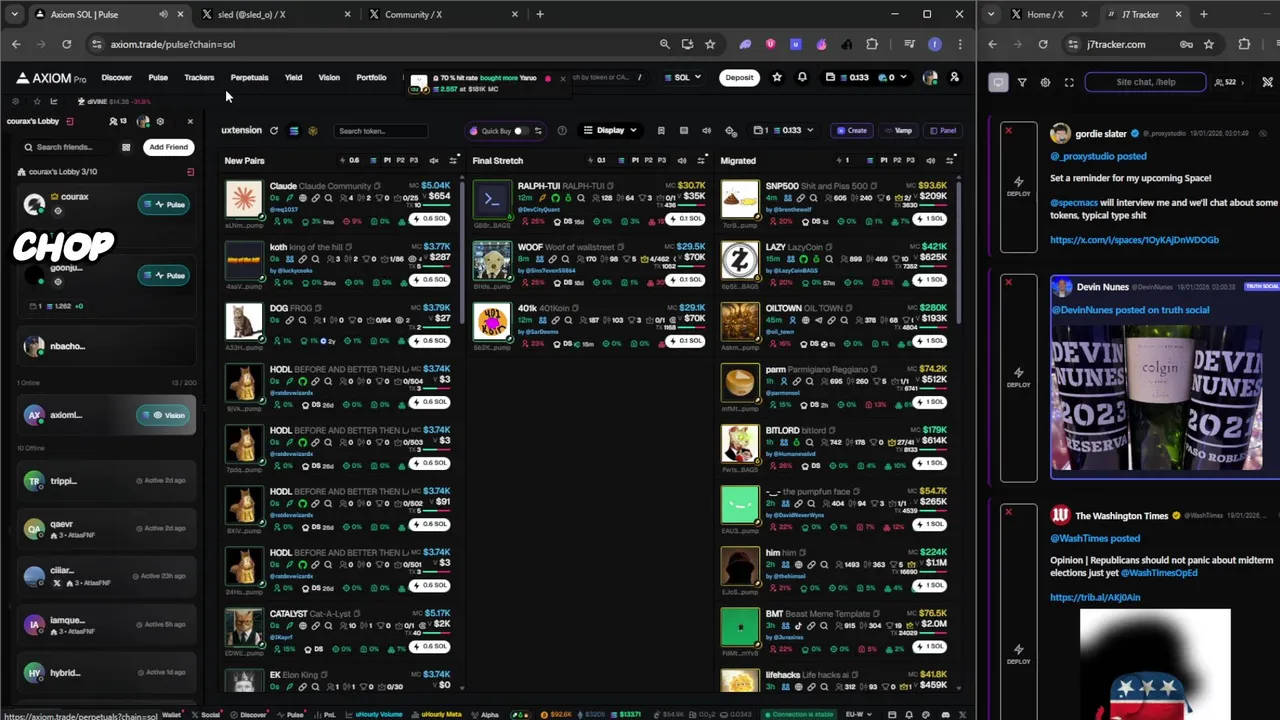Mute sound for Migrated column

click(x=931, y=160)
